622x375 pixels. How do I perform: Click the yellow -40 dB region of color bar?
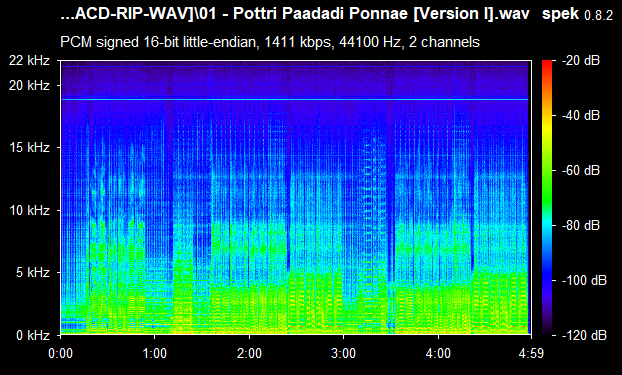tap(547, 116)
